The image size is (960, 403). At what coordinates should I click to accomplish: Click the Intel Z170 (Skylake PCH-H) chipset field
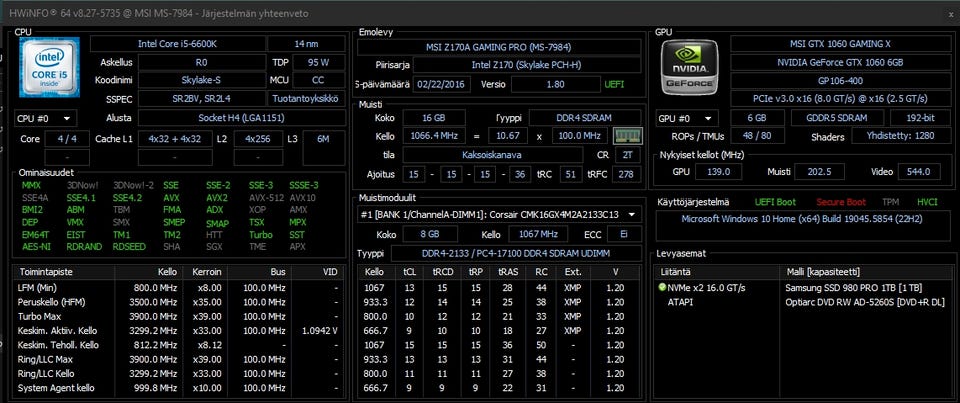pos(528,65)
